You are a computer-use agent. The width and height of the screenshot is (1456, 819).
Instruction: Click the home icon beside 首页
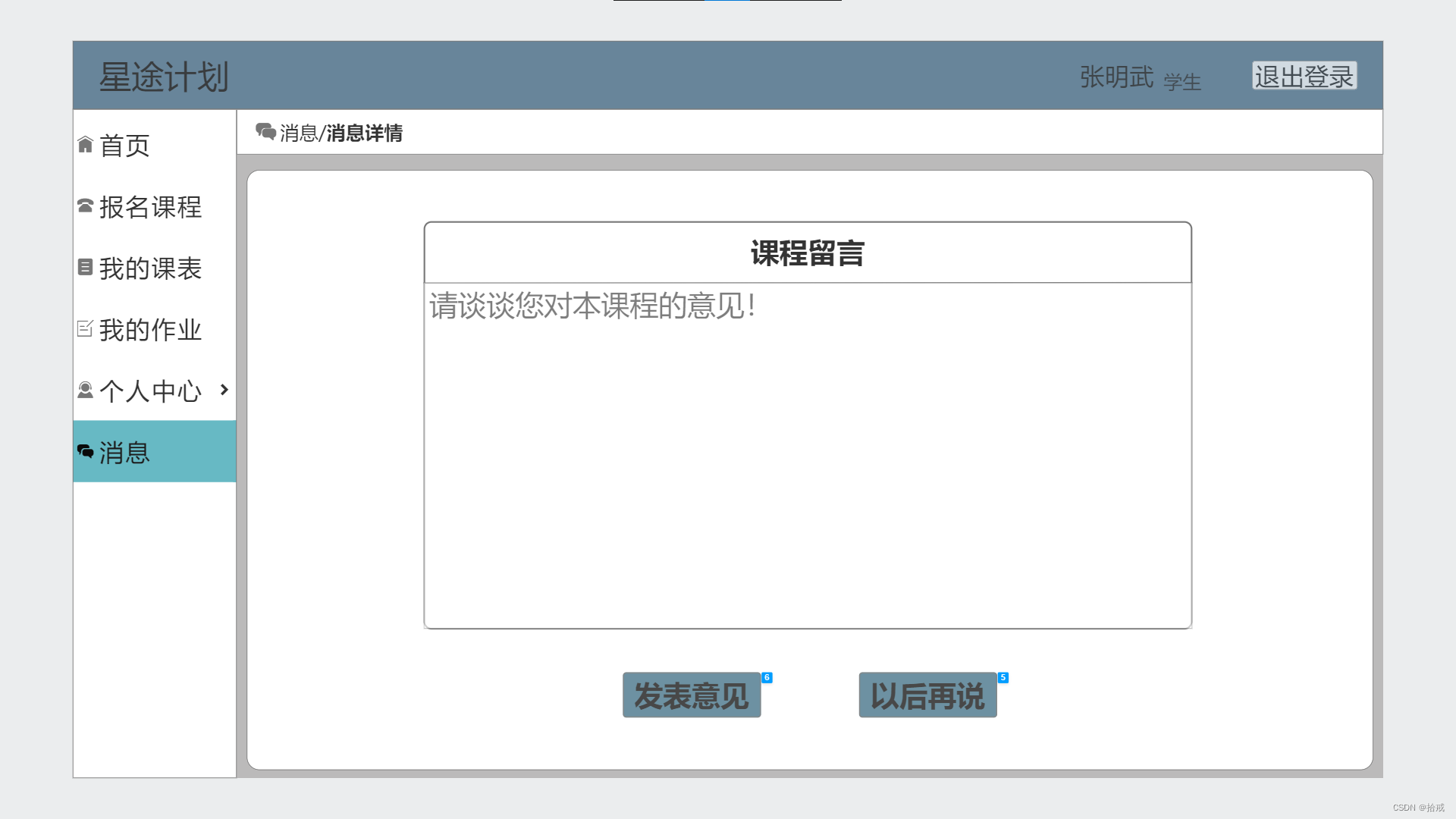pyautogui.click(x=85, y=144)
